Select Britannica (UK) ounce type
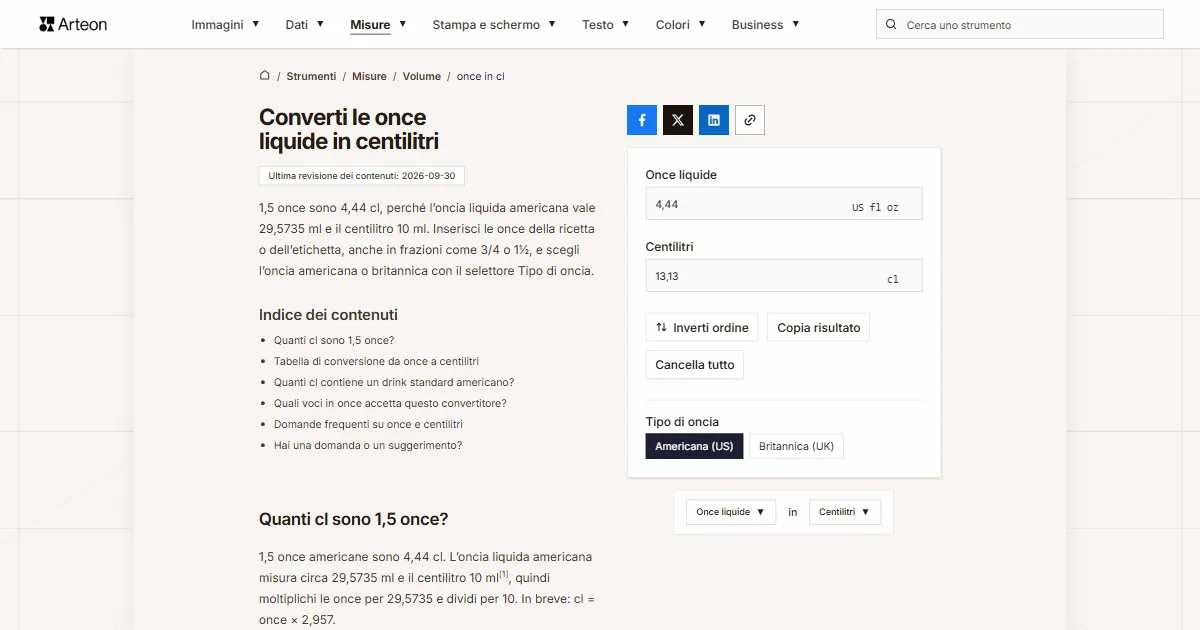 coord(797,446)
